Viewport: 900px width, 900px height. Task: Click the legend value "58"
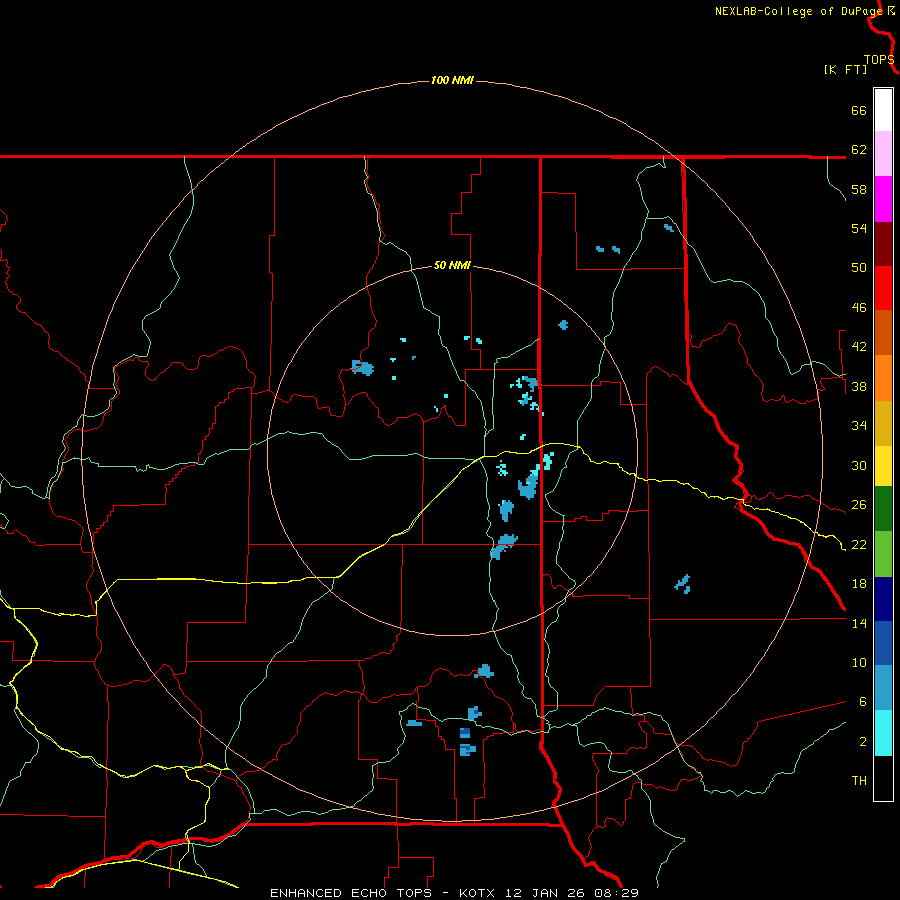[x=859, y=189]
